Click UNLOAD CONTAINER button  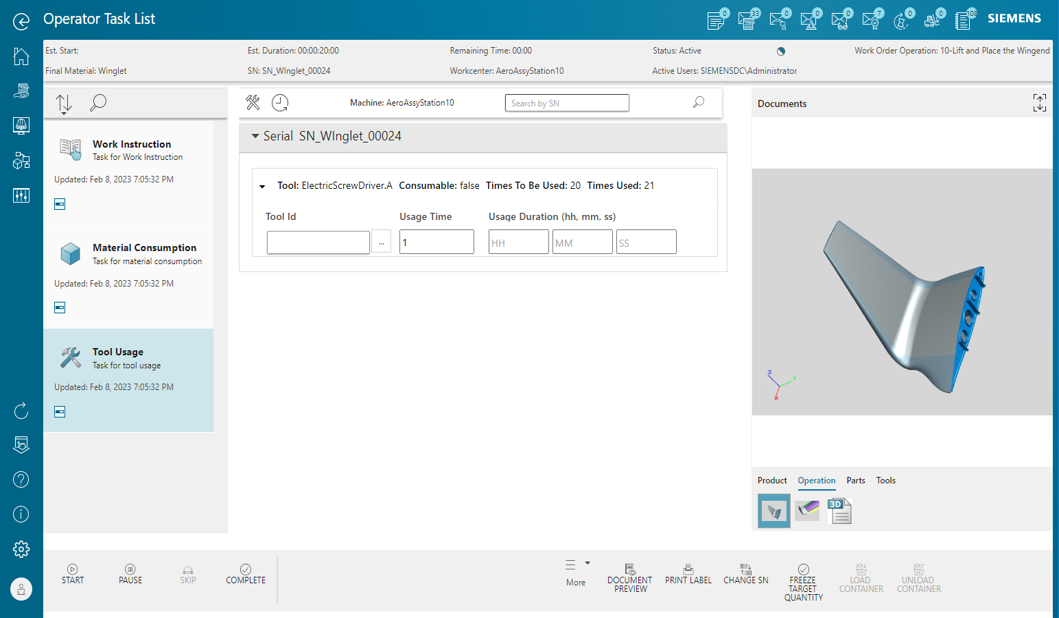tap(919, 578)
